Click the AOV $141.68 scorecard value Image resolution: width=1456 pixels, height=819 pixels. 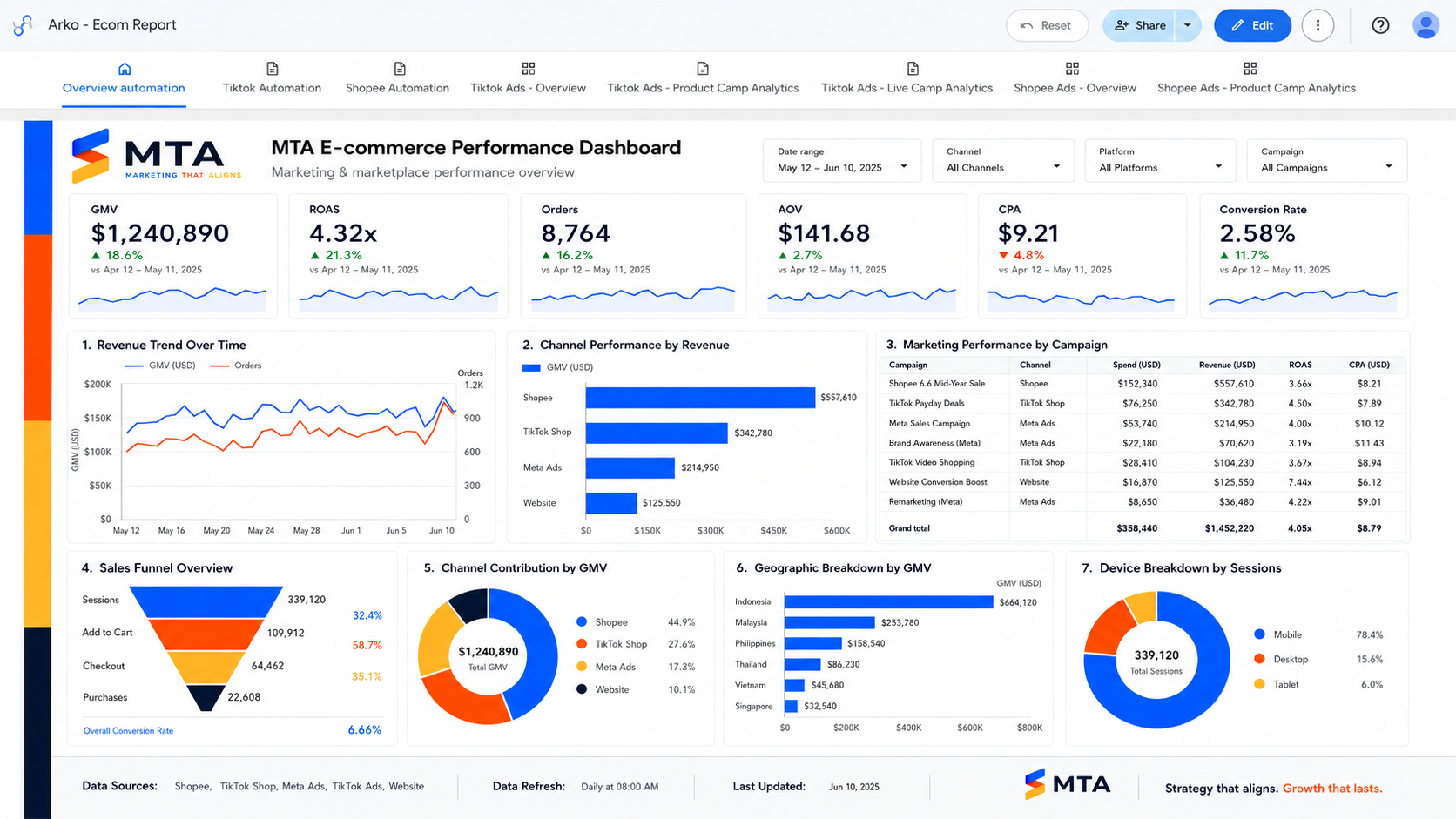pos(824,233)
